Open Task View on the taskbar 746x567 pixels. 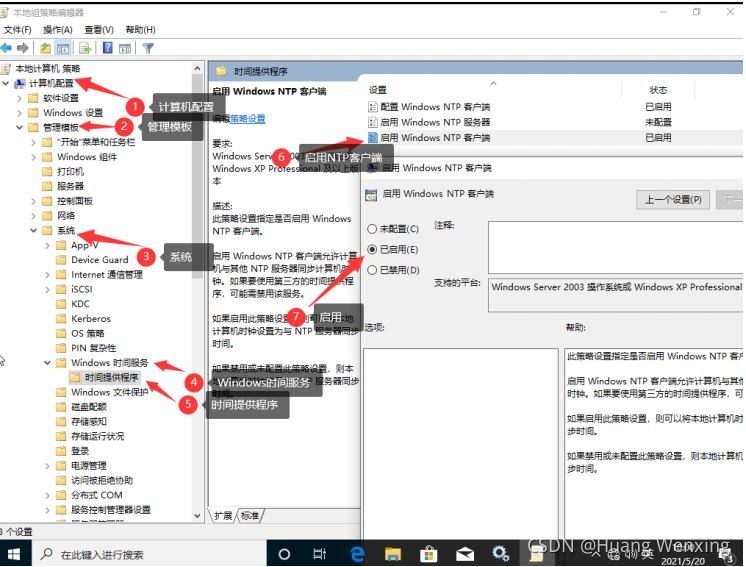(x=319, y=554)
